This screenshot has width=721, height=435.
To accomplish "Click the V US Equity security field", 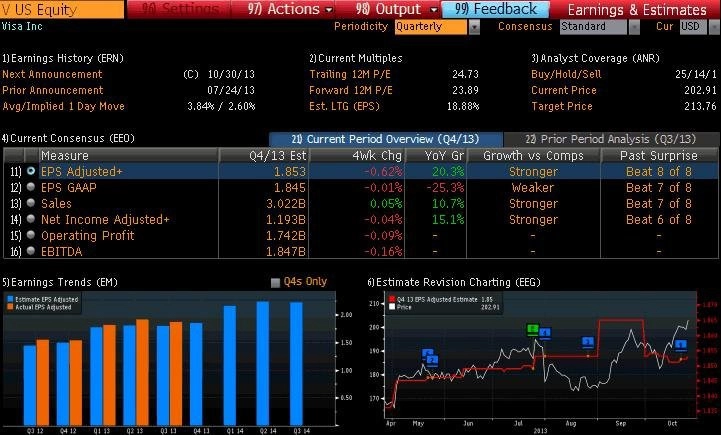I will click(62, 9).
